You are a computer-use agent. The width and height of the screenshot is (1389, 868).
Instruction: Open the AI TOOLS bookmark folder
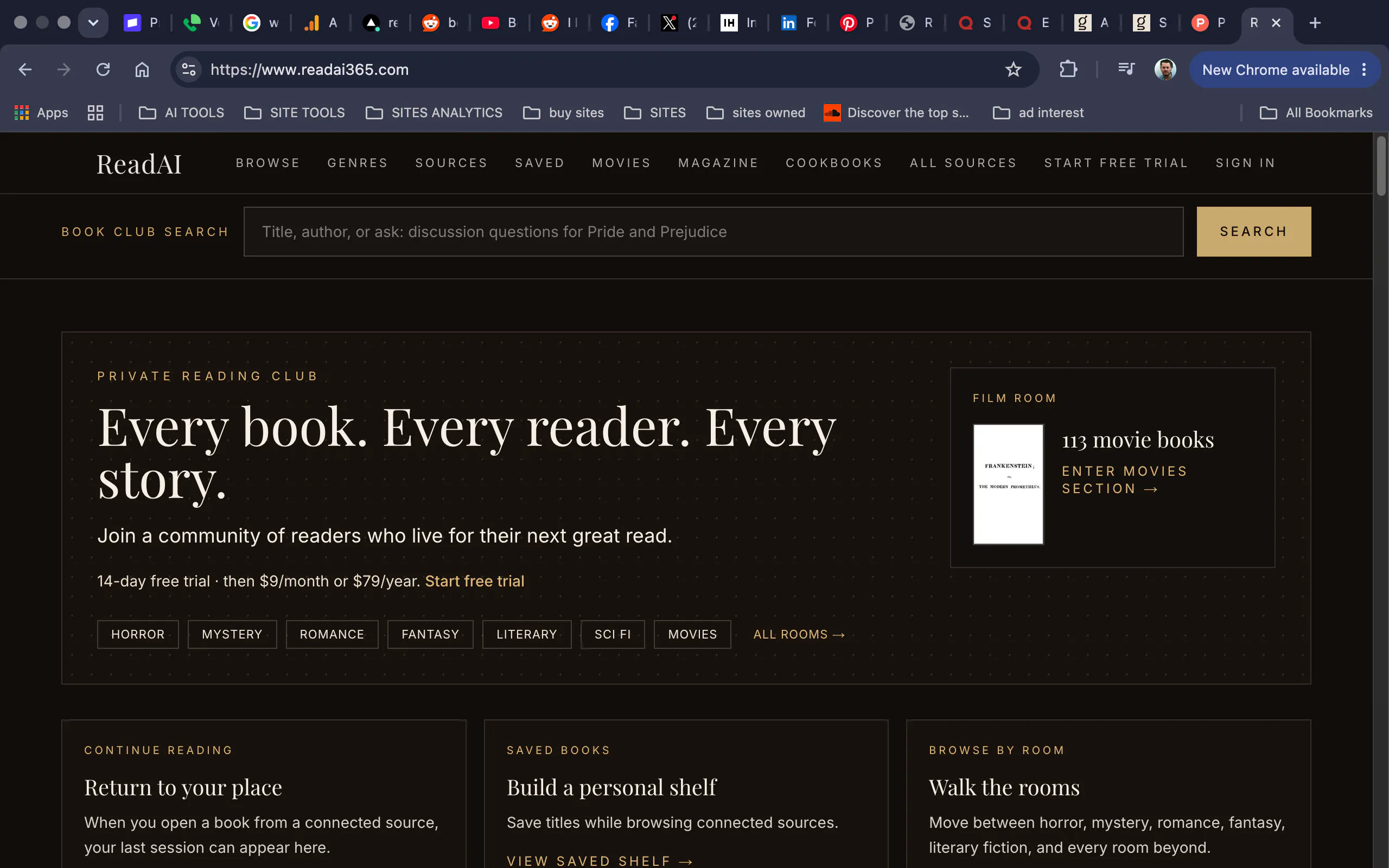(181, 112)
